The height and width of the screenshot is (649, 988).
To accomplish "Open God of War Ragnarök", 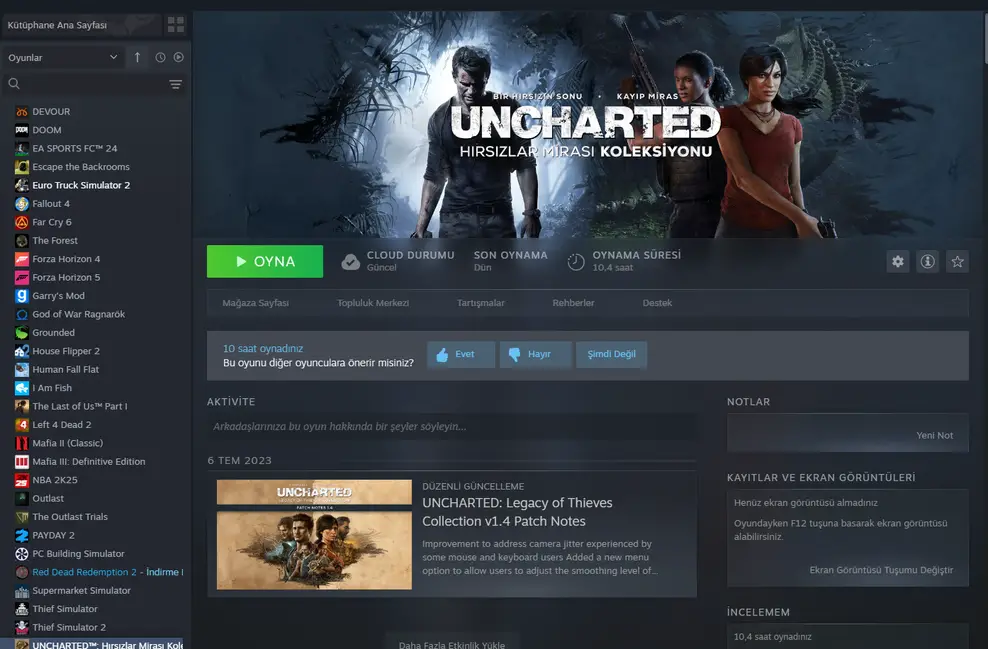I will point(79,314).
